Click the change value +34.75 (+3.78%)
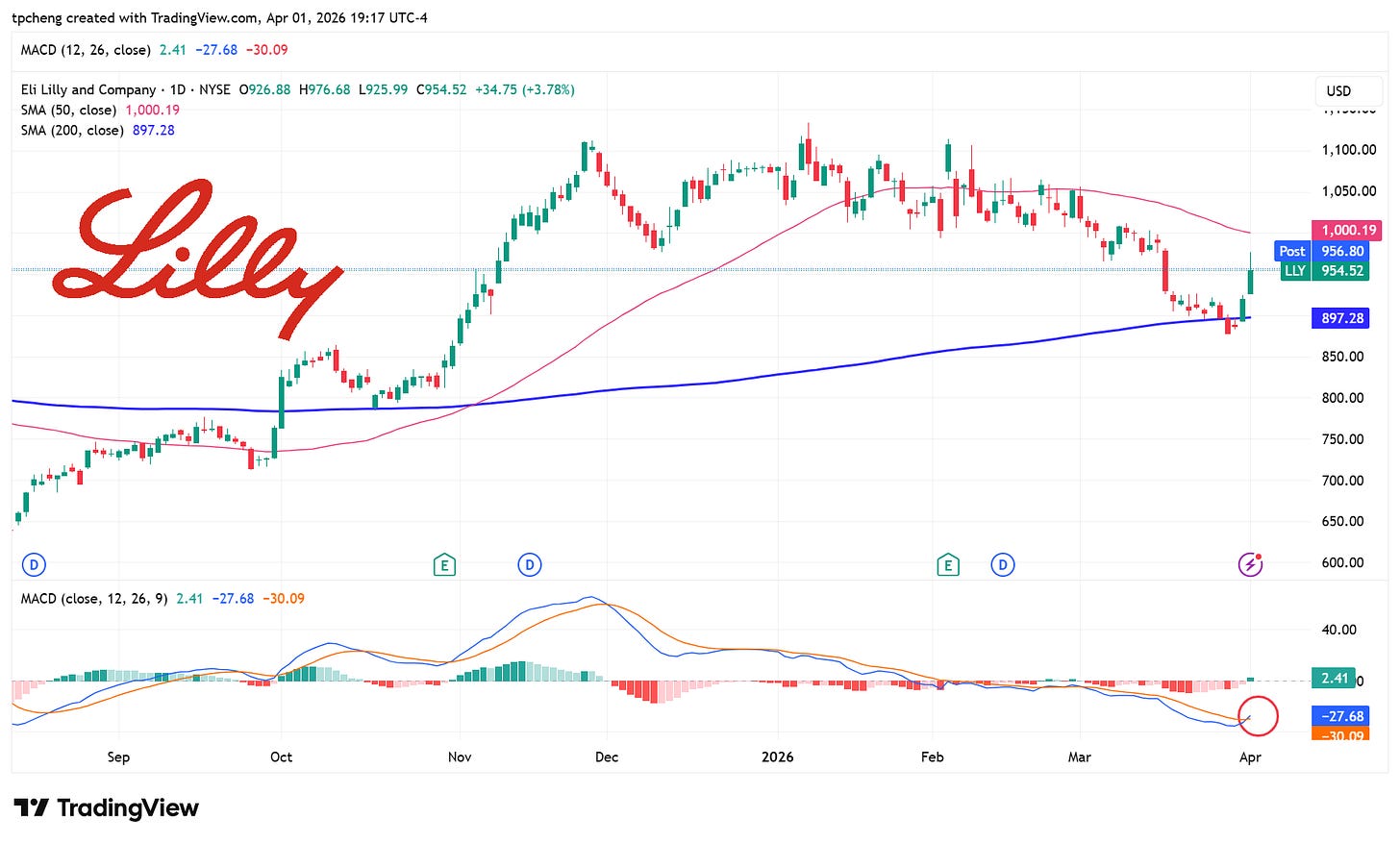This screenshot has width=1400, height=843. 525,89
